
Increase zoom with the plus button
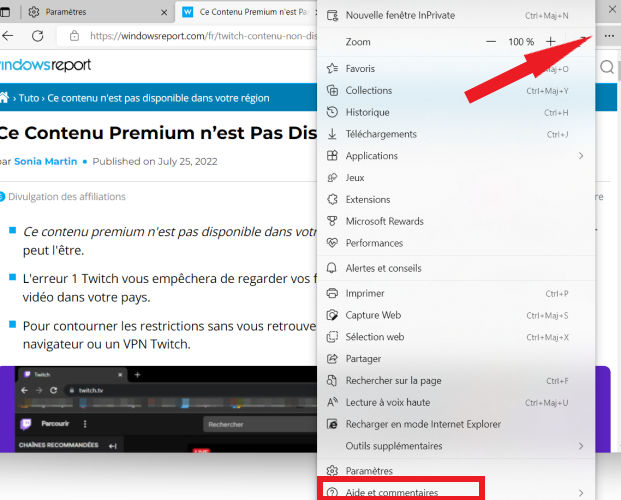[x=551, y=42]
